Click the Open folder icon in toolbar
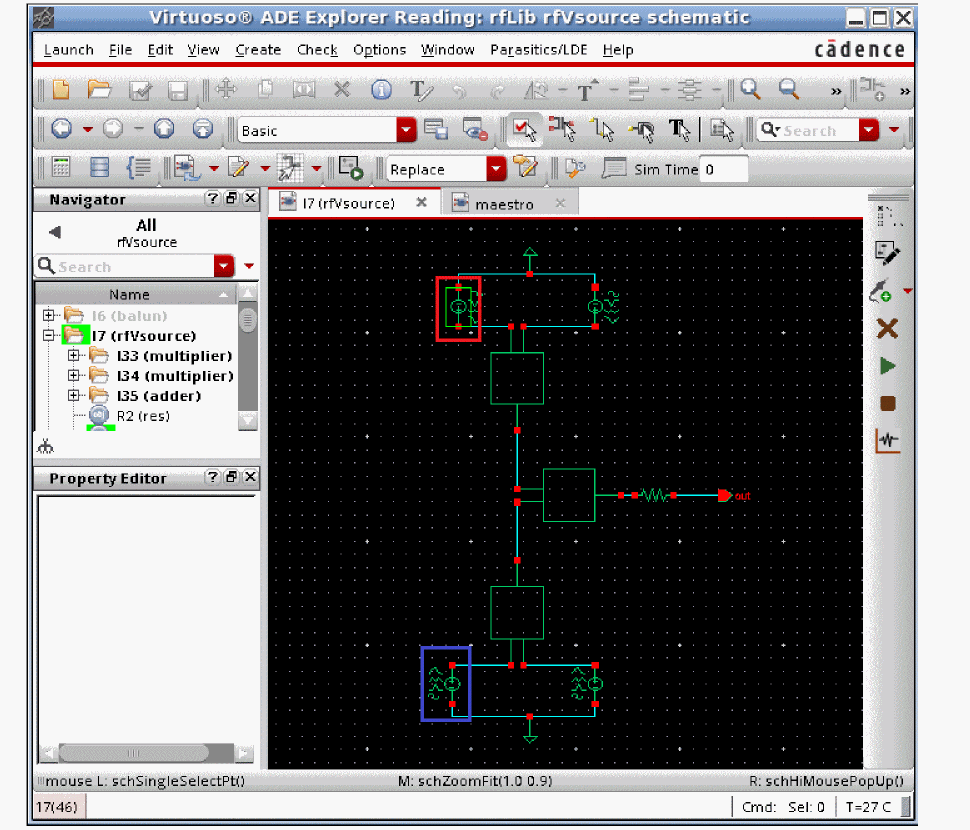Image resolution: width=970 pixels, height=830 pixels. [x=98, y=90]
